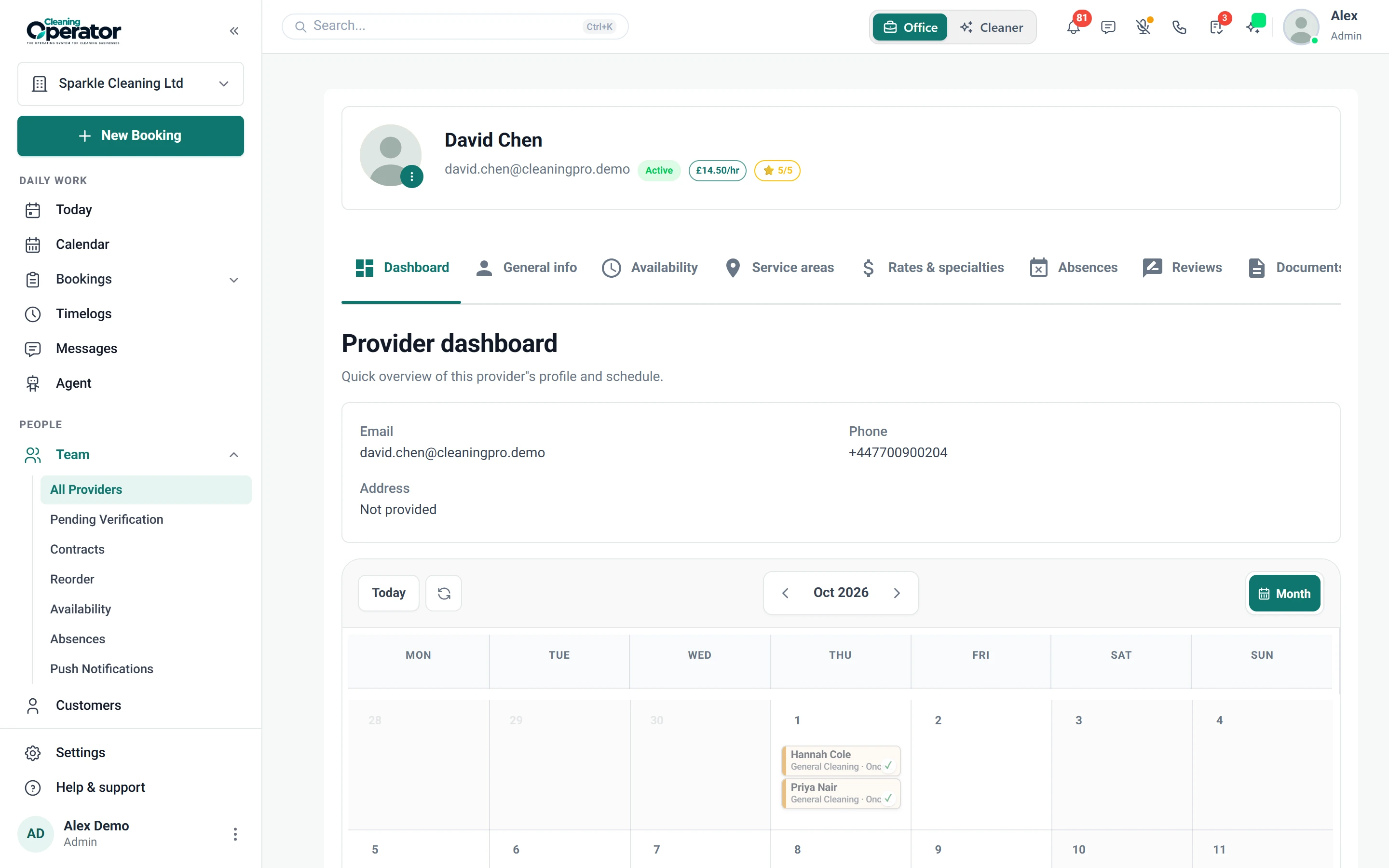Open the three-dot menu on David Chen's avatar

tap(411, 177)
